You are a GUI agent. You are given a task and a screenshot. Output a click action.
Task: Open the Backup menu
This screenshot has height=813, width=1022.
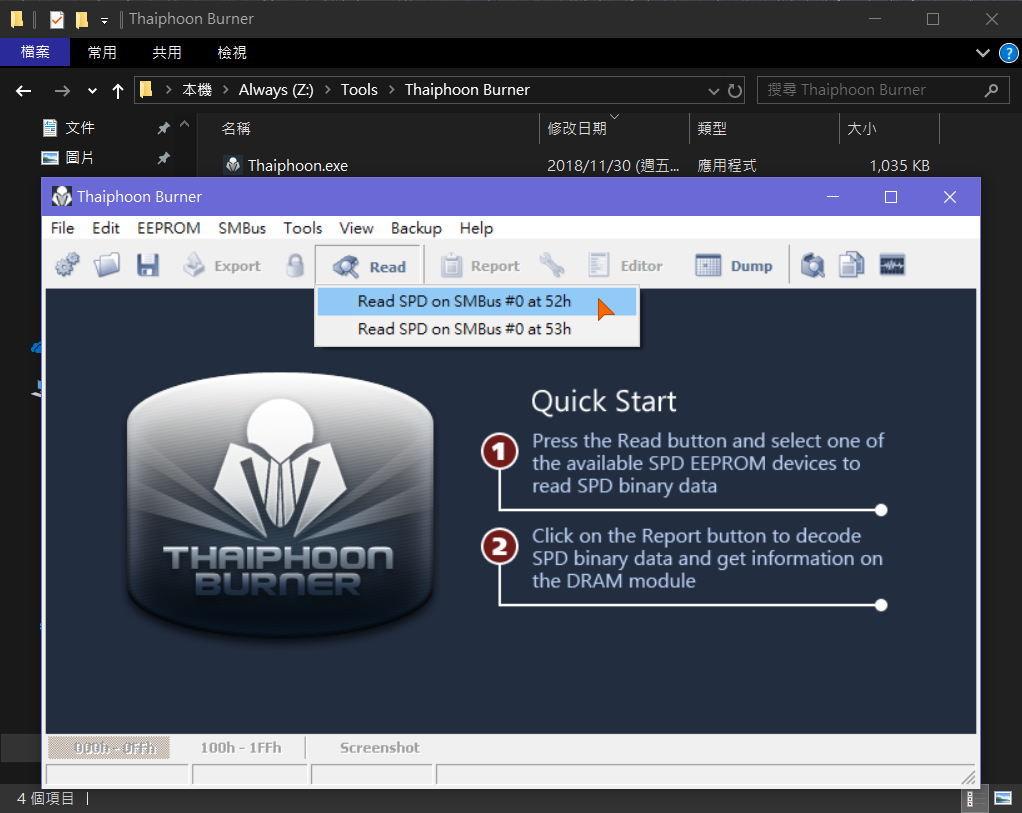click(x=416, y=228)
